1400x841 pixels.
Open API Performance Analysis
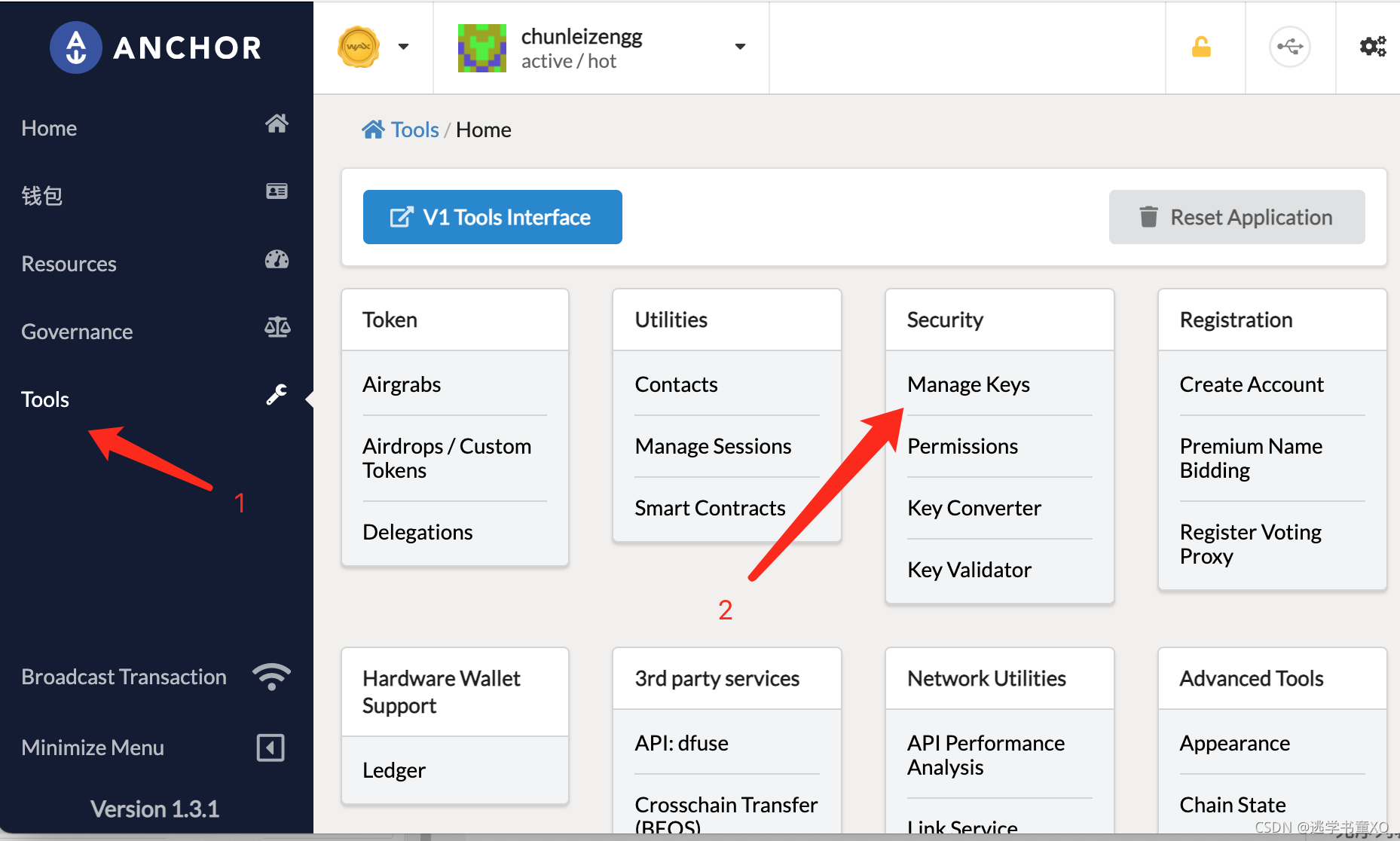[986, 755]
